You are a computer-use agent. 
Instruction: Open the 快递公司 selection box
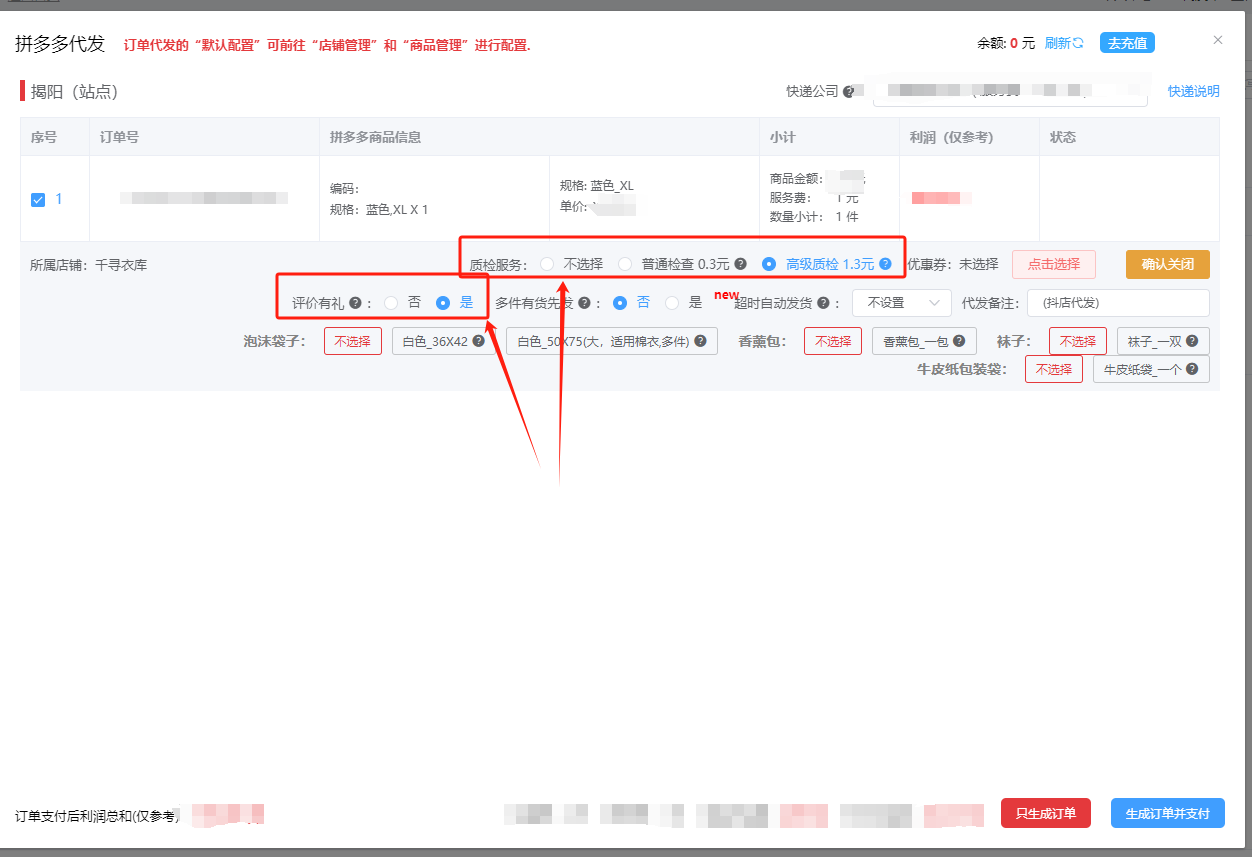pyautogui.click(x=1010, y=91)
